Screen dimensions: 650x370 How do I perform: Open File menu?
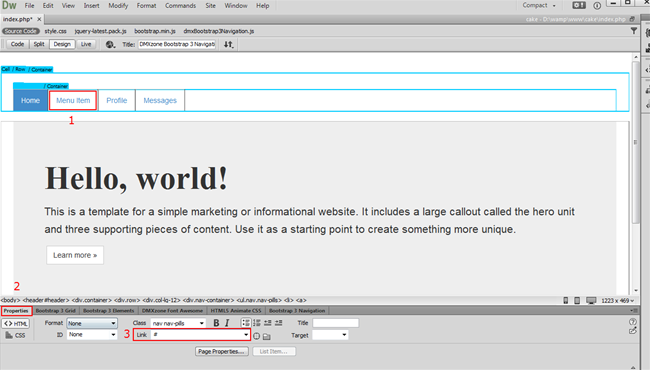(x=29, y=5)
